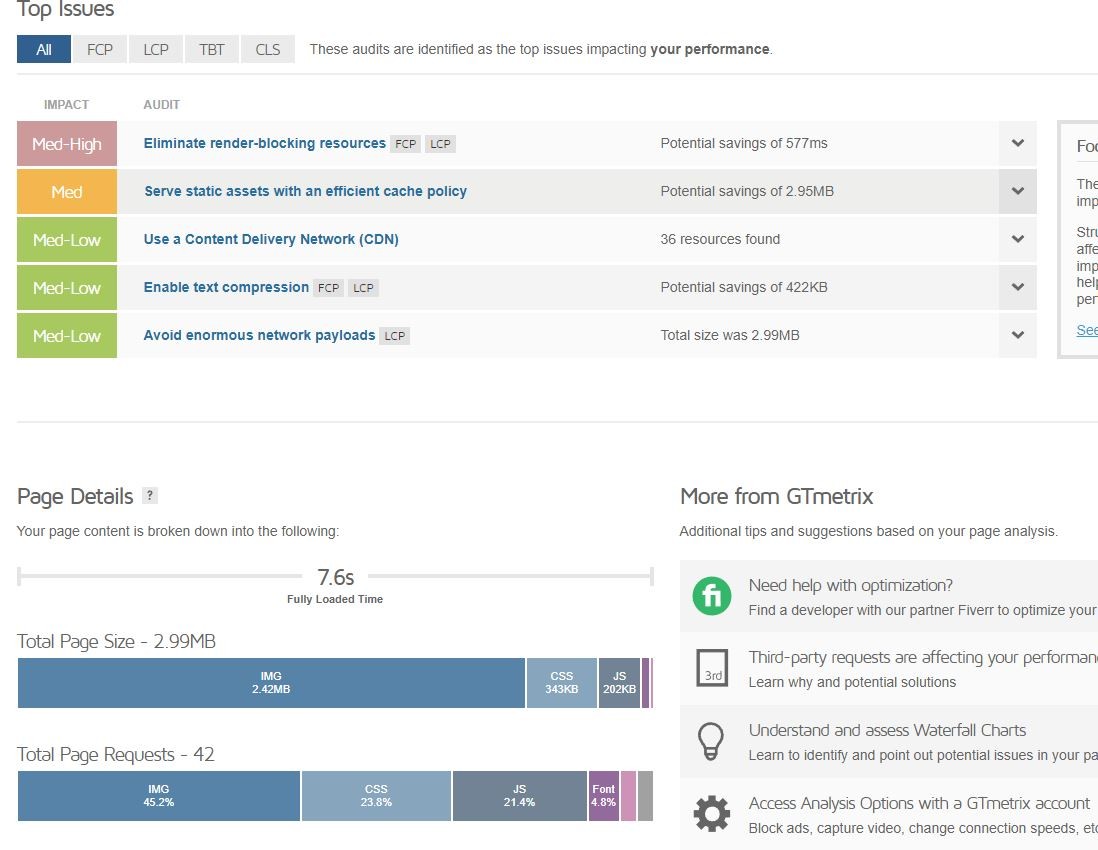Click the Med-Low badge beside text compression
The width and height of the screenshot is (1098, 850).
pyautogui.click(x=67, y=287)
